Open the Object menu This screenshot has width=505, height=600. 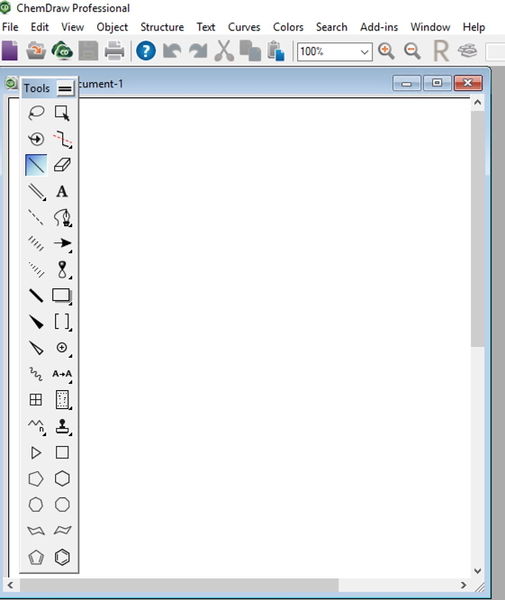coord(112,27)
